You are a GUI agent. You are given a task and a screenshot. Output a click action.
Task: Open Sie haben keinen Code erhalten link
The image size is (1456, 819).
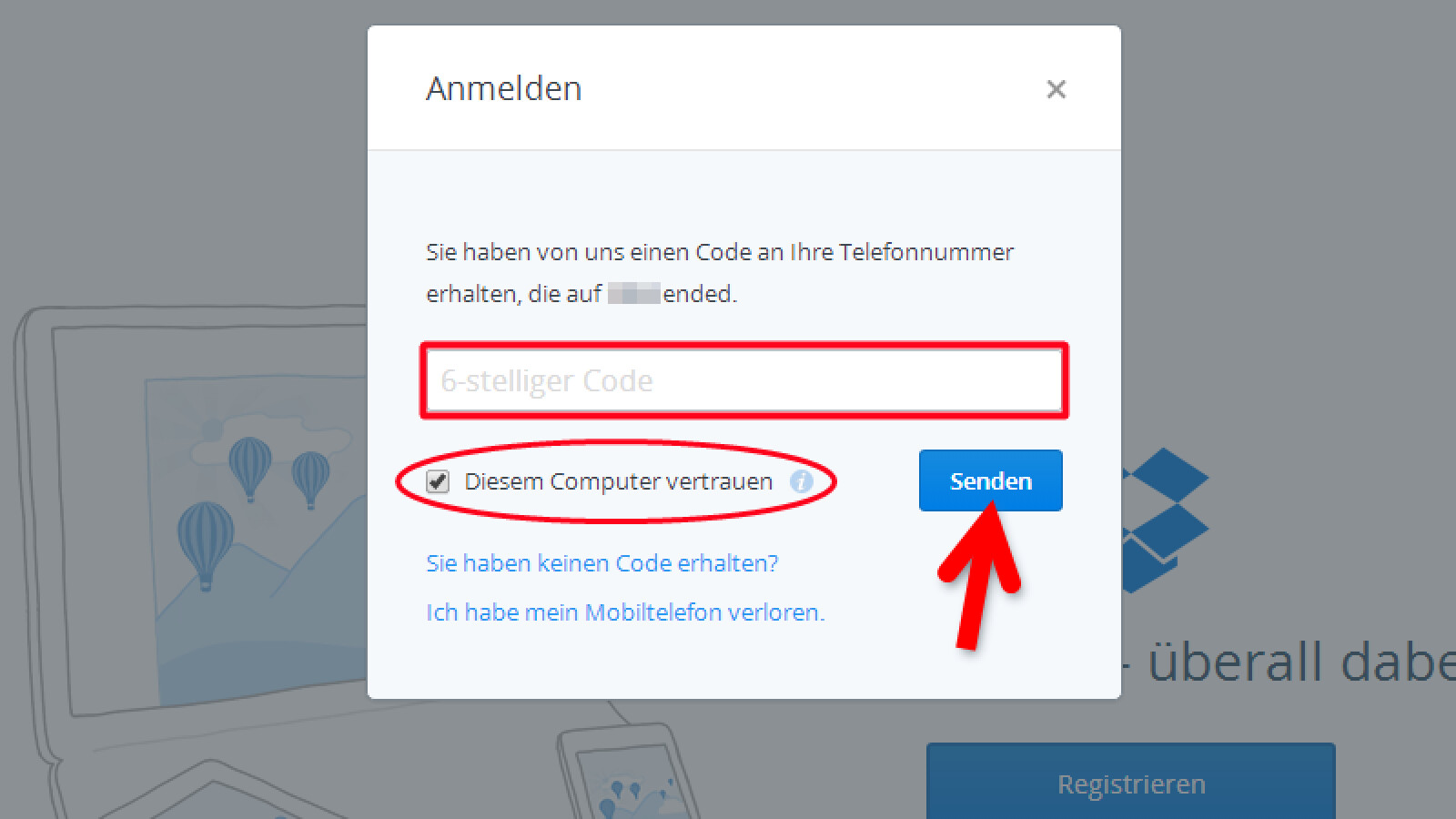click(x=602, y=563)
